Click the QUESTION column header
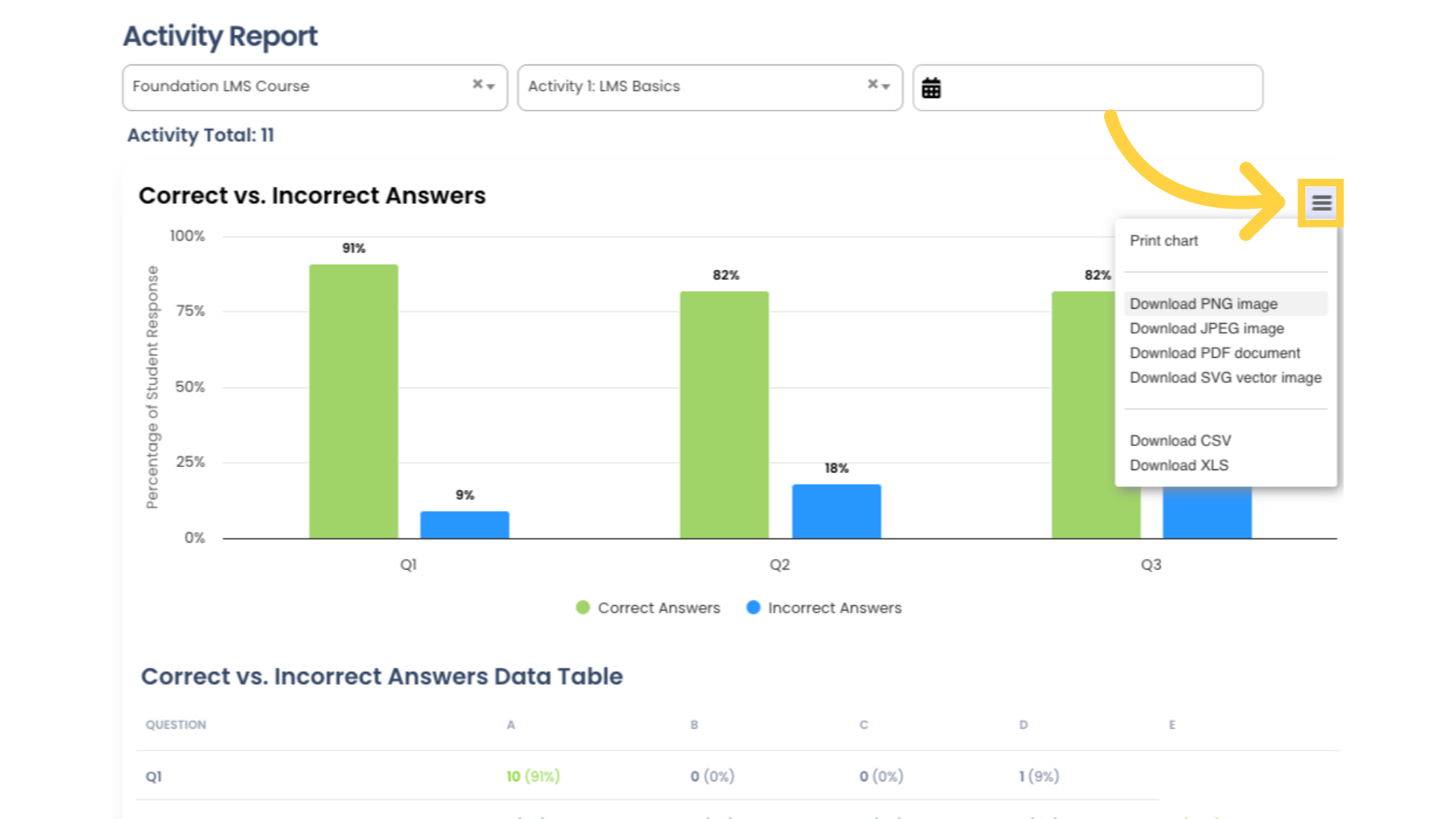This screenshot has width=1456, height=819. point(176,725)
